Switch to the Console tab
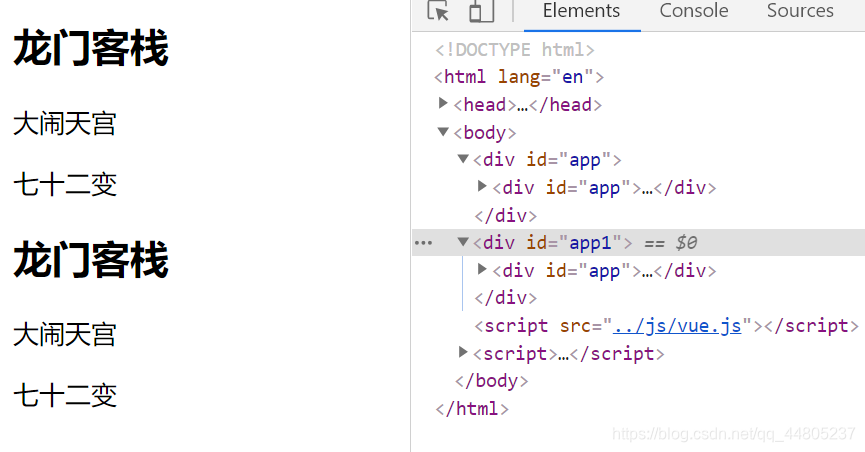This screenshot has width=865, height=452. (x=693, y=11)
